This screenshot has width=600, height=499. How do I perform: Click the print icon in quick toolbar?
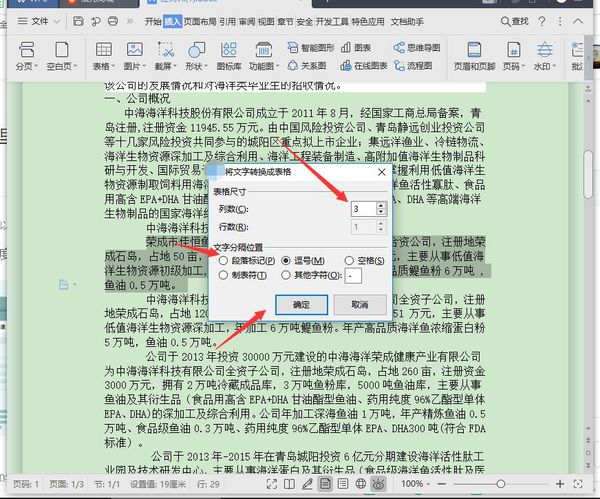point(113,21)
